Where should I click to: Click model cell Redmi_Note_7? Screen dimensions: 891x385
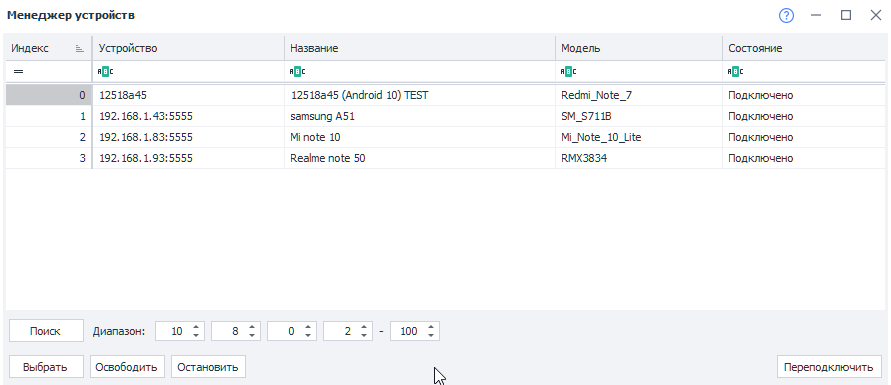point(639,95)
